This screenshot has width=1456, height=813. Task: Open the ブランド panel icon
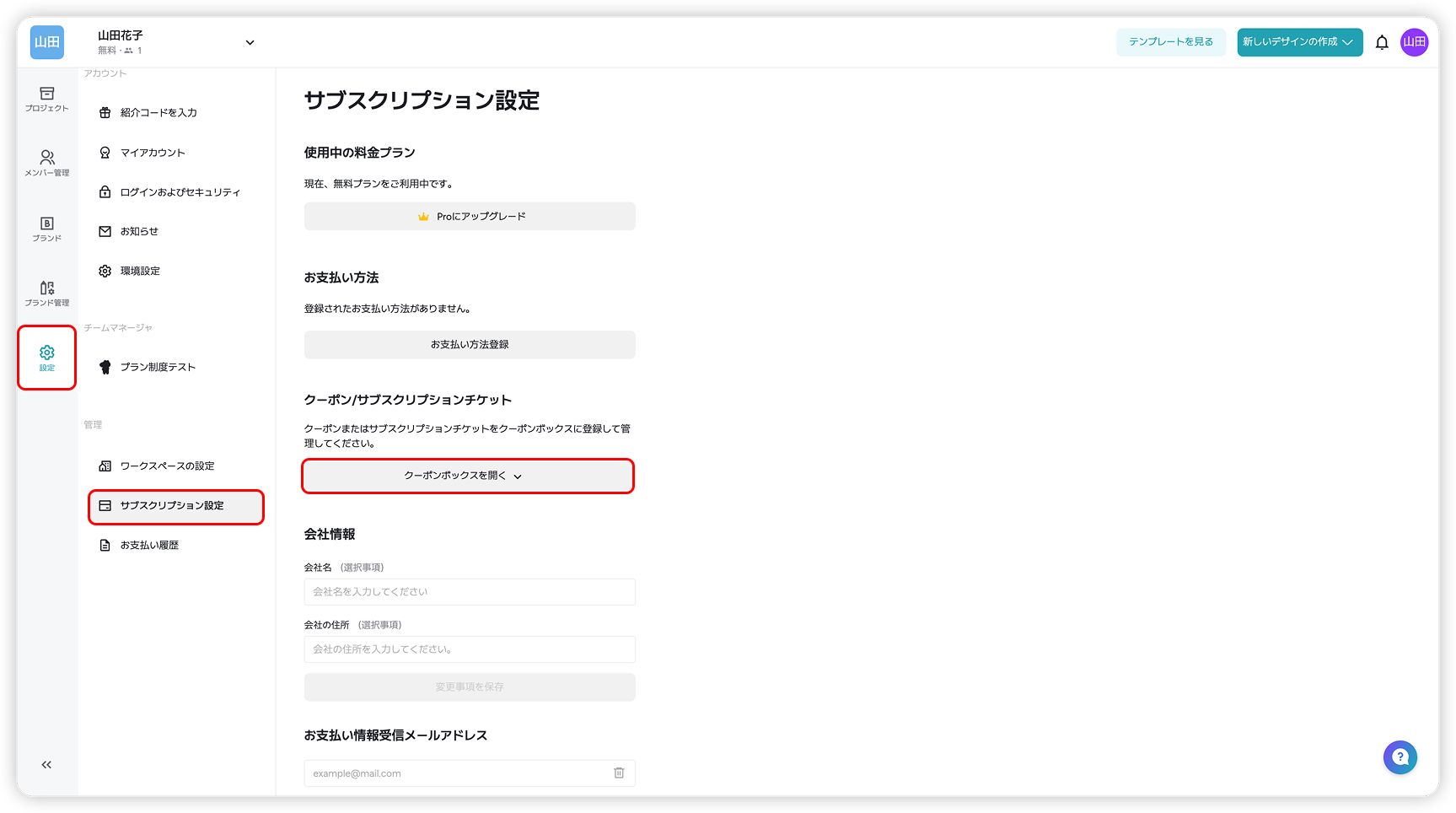coord(47,229)
